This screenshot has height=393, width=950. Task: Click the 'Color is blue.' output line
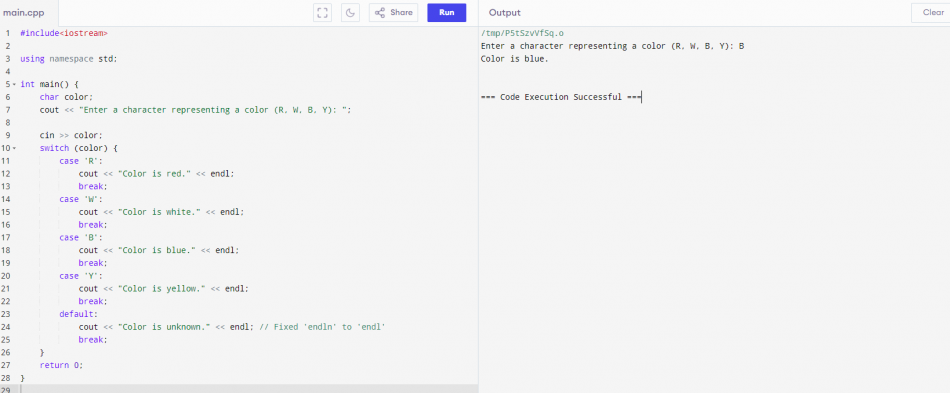click(514, 59)
